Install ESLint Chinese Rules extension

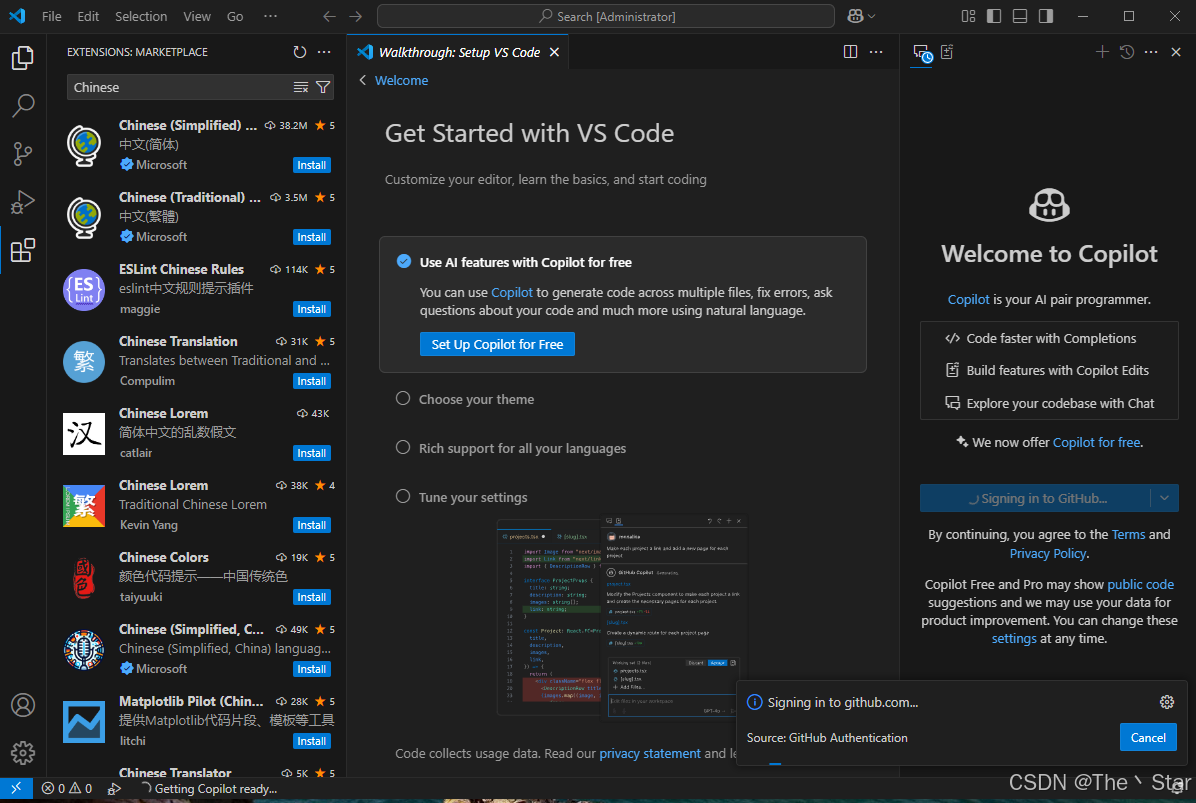(312, 309)
